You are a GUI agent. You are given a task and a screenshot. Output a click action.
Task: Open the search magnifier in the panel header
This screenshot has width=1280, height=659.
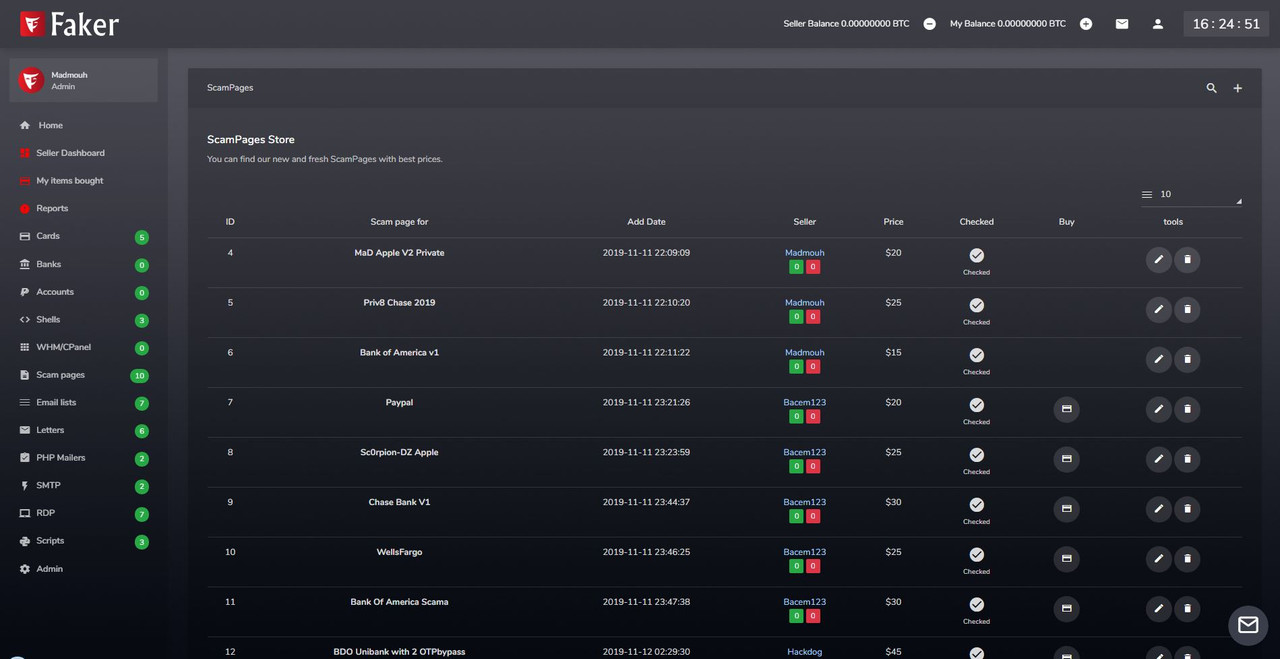coord(1211,88)
